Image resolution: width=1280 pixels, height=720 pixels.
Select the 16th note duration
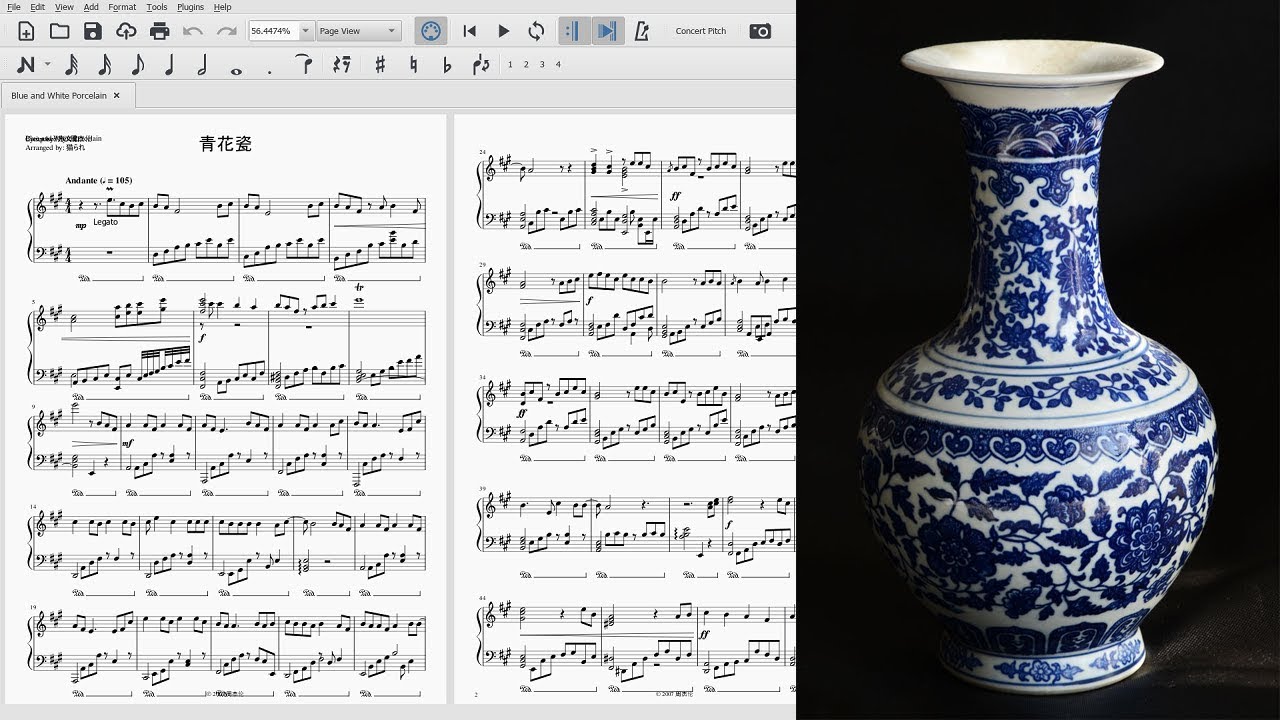tap(104, 65)
